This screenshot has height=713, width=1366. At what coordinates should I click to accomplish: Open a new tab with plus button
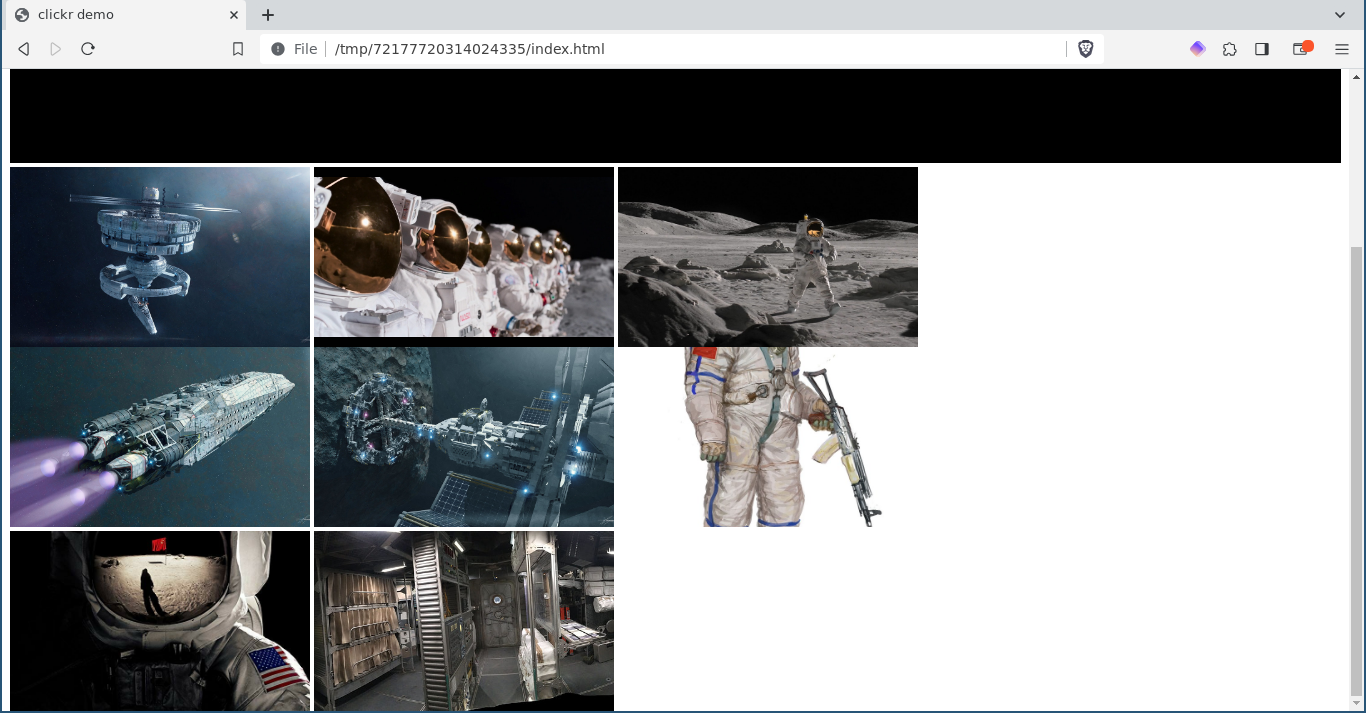tap(268, 15)
